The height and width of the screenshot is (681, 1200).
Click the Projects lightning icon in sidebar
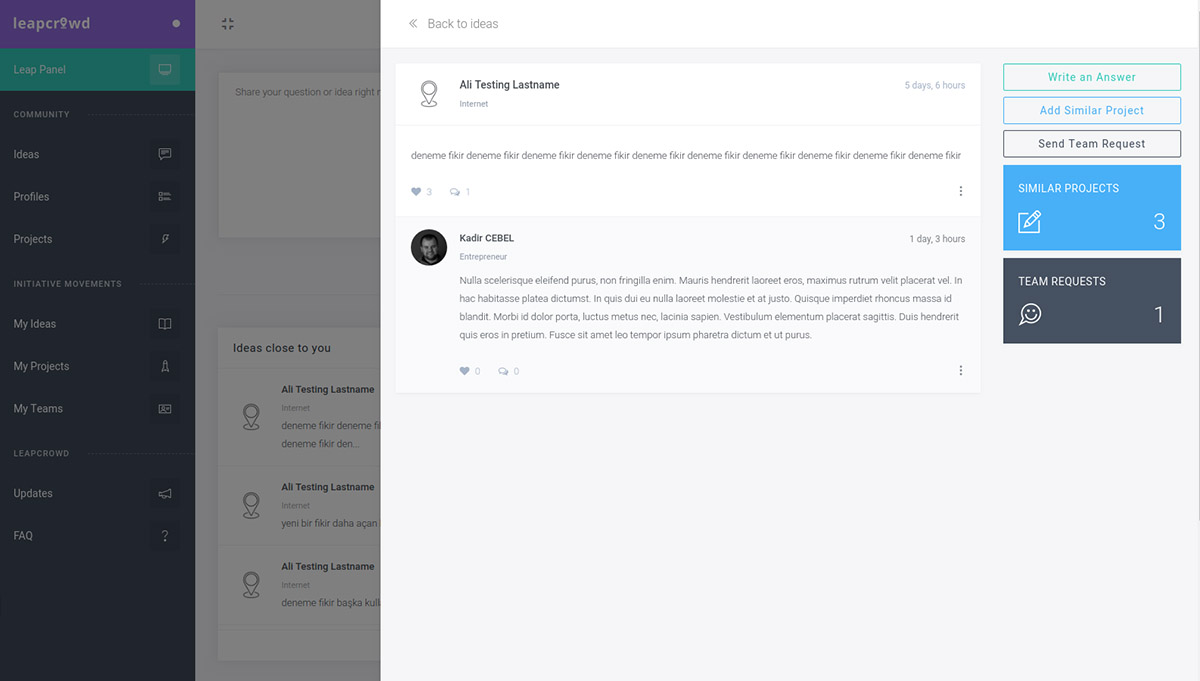click(165, 239)
